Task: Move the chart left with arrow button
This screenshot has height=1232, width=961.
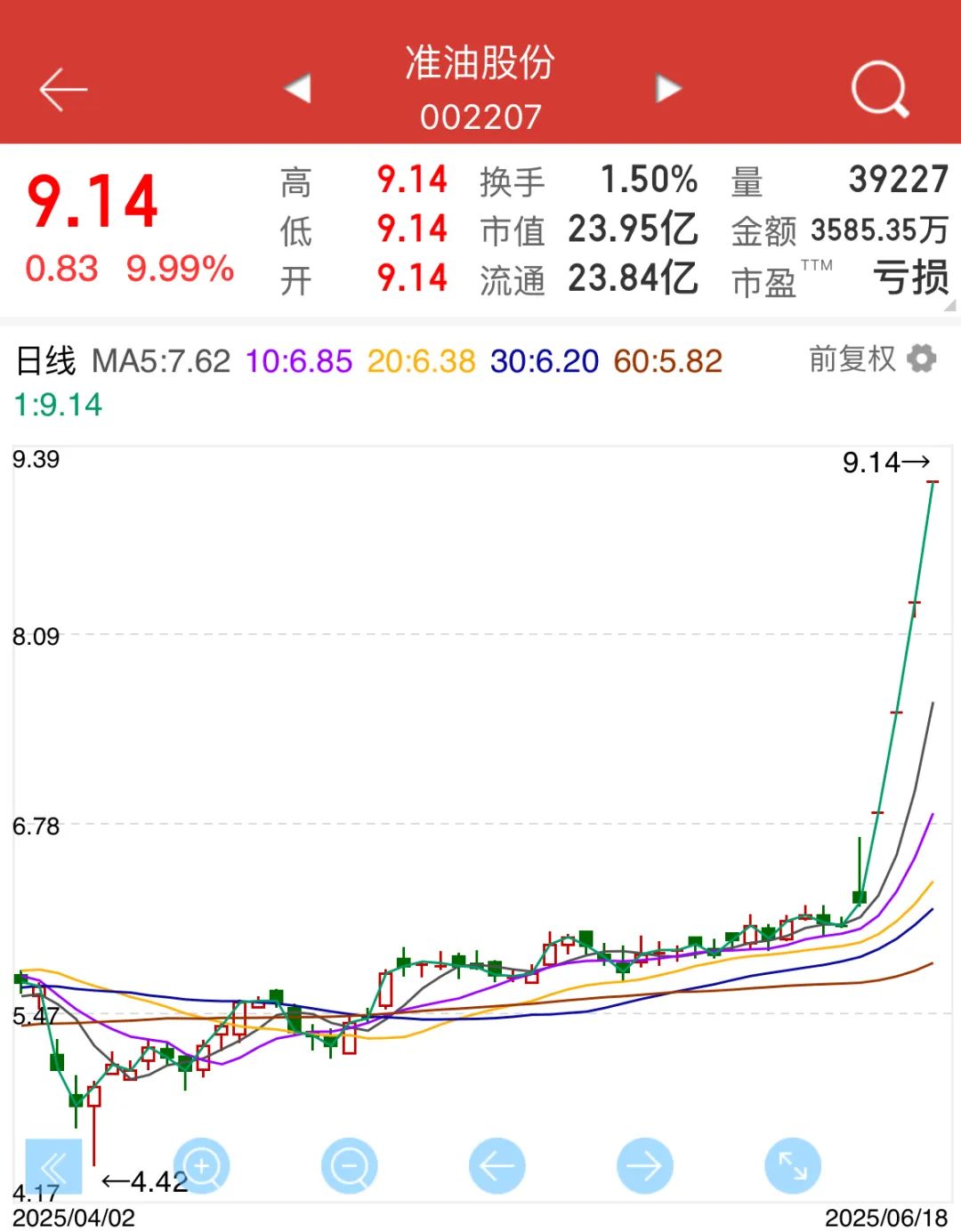Action: click(x=497, y=1165)
